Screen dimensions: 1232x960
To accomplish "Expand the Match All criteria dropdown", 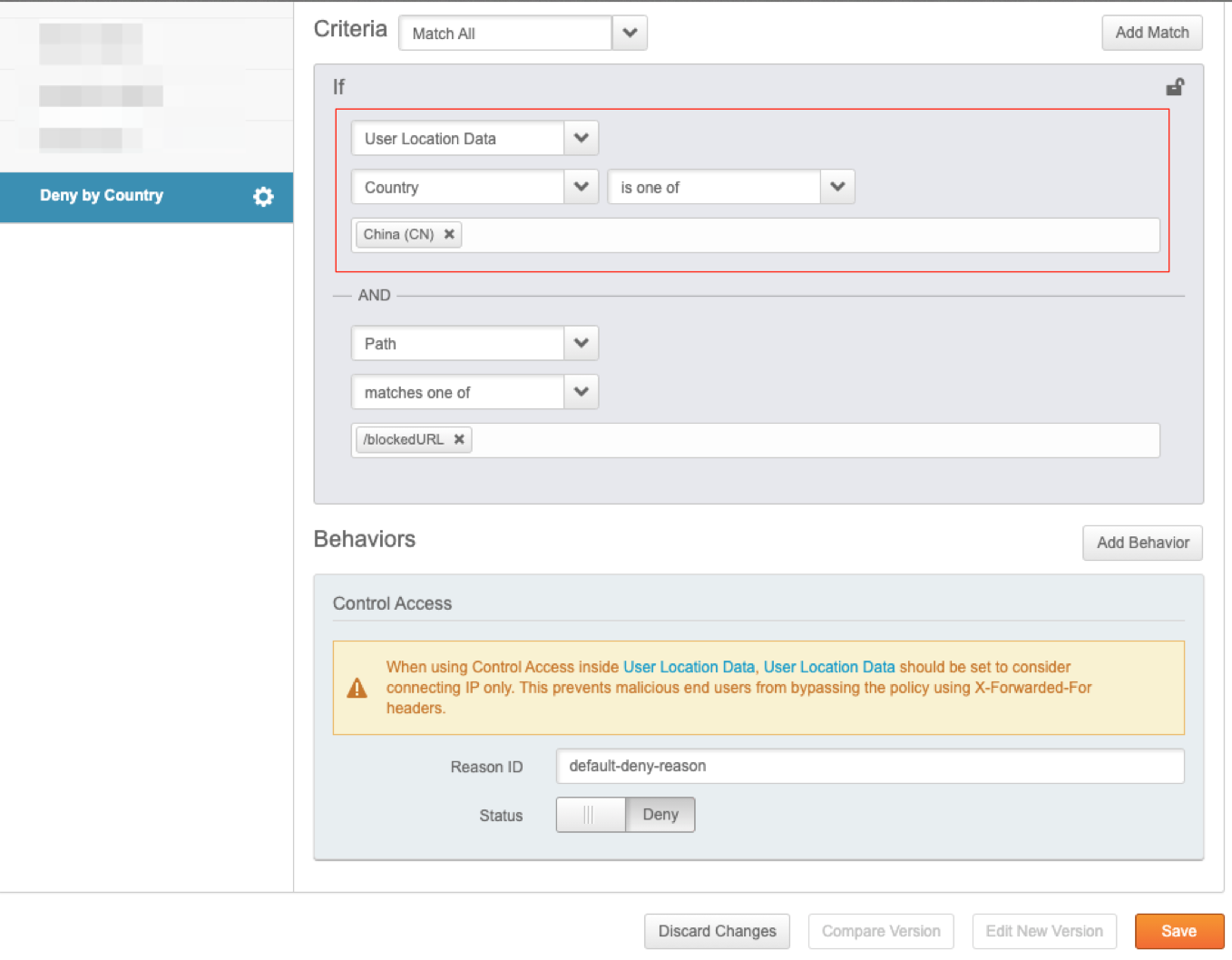I will pos(630,34).
